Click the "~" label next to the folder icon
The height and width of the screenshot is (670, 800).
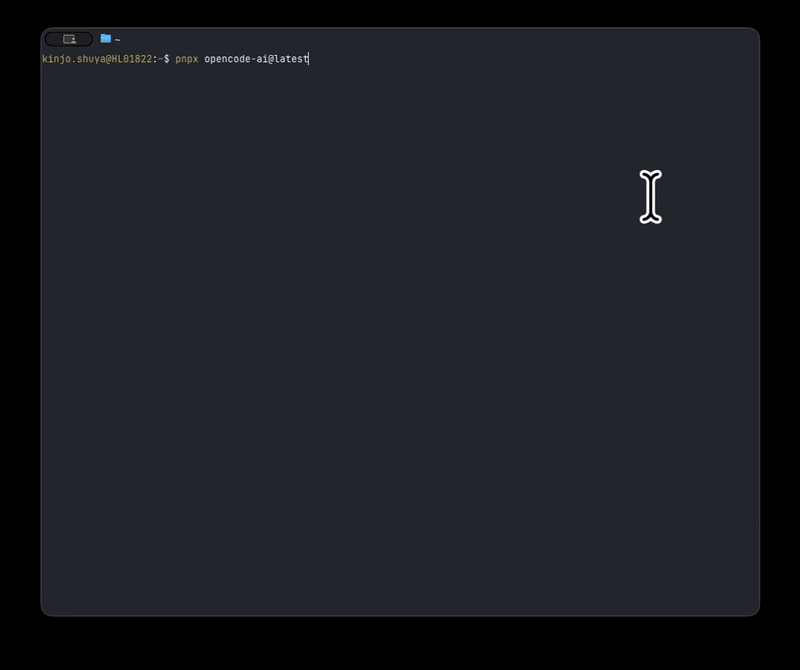tap(116, 39)
